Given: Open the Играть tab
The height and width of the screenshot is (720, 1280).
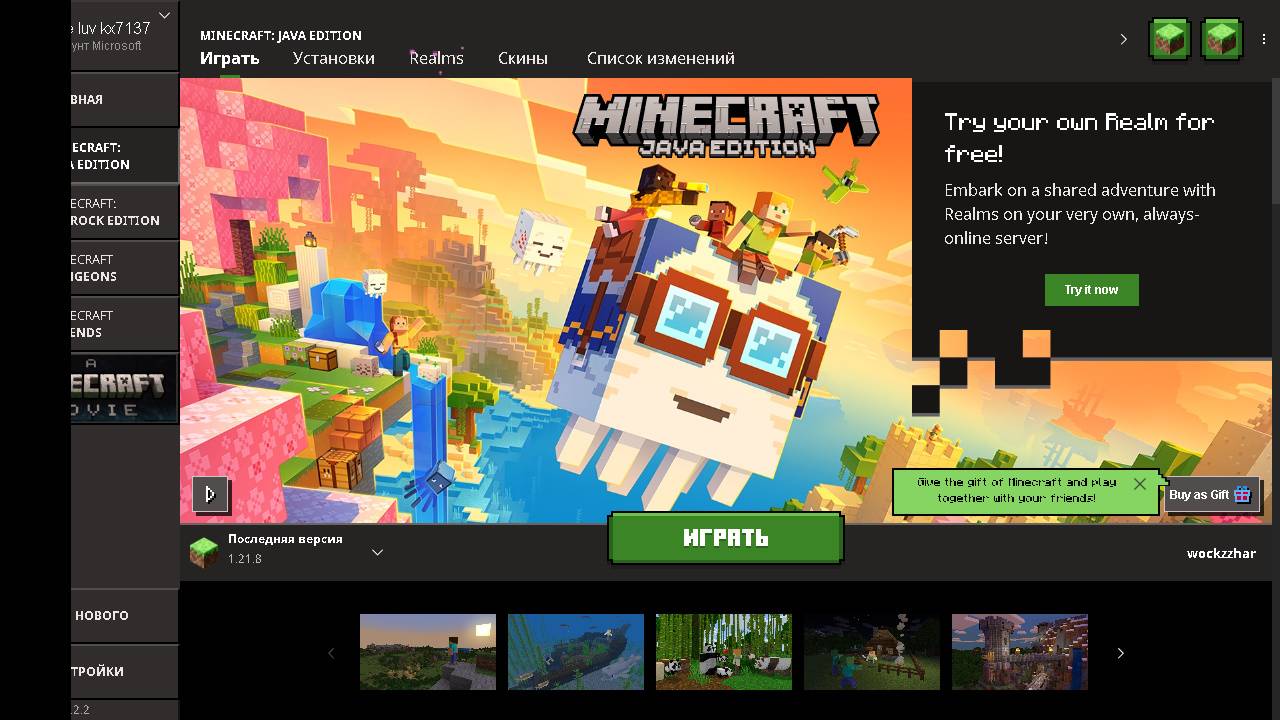Looking at the screenshot, I should (229, 58).
